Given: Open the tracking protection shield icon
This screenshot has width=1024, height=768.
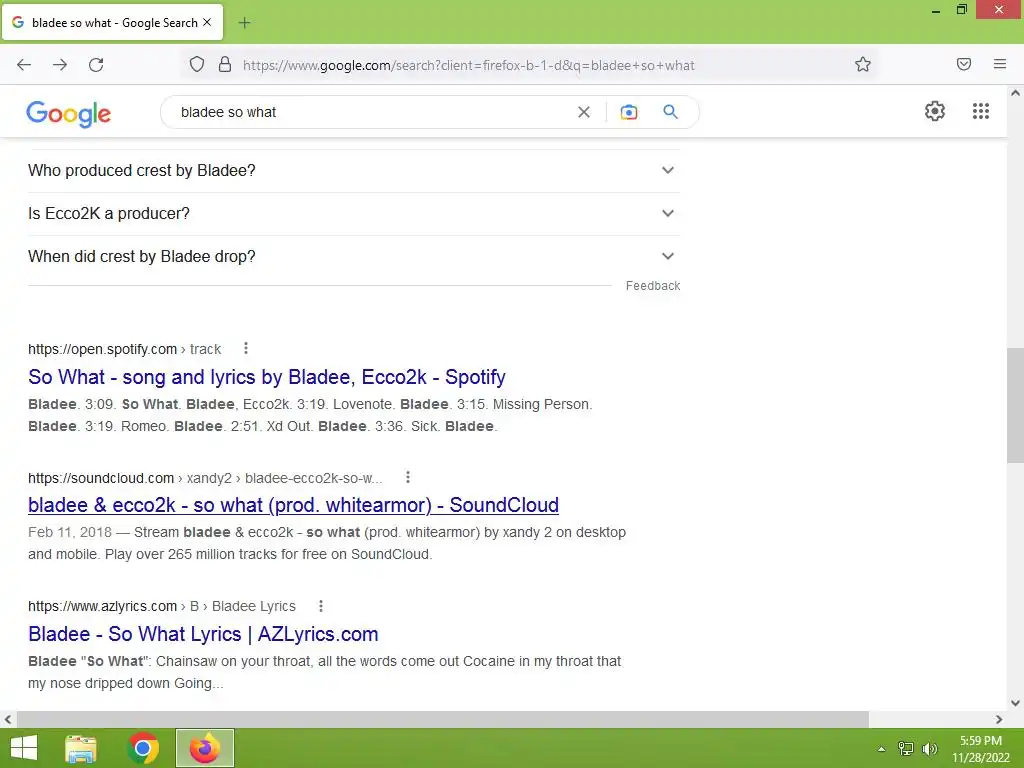Looking at the screenshot, I should coord(197,64).
